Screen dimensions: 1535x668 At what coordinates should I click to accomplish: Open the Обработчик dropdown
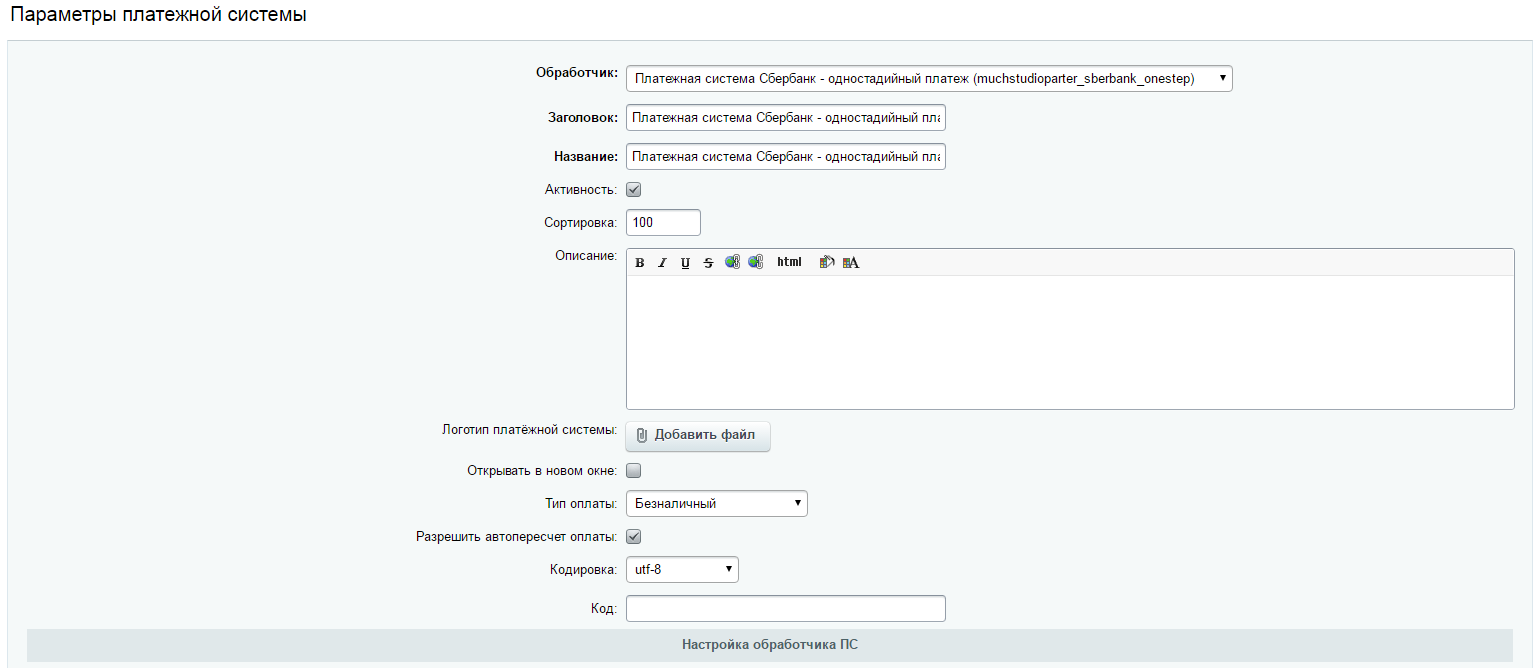[928, 79]
